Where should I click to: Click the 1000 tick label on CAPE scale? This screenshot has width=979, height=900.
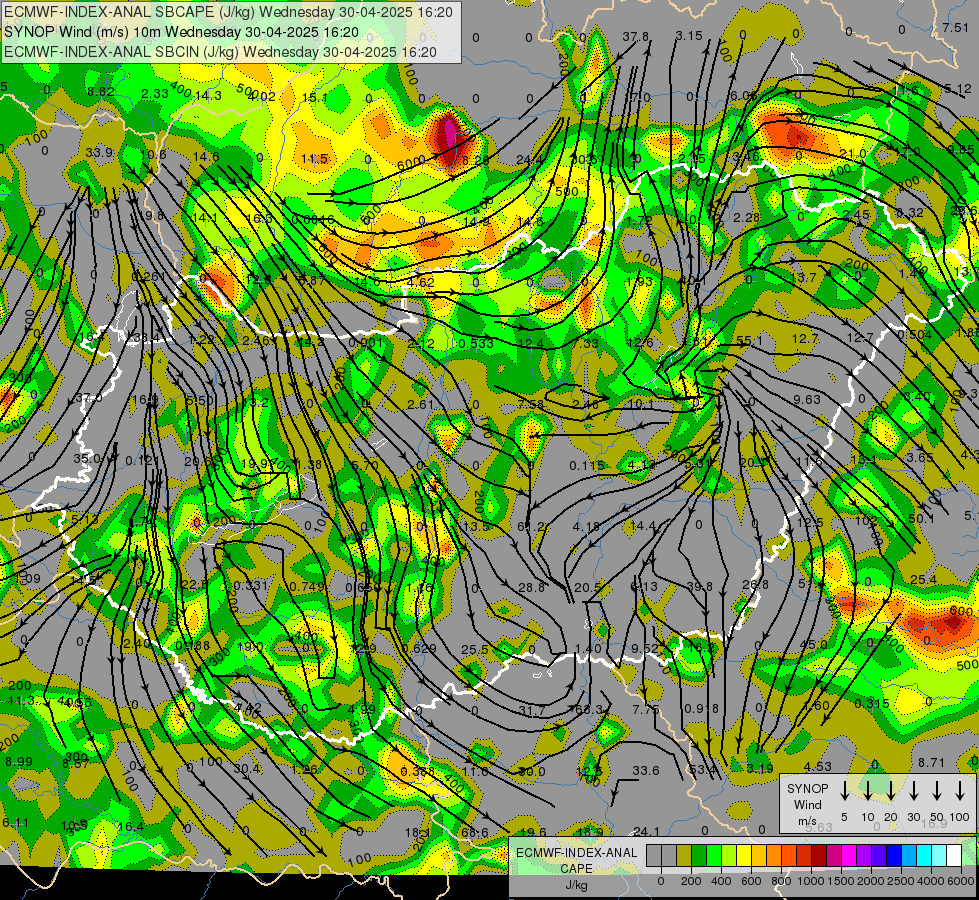[x=811, y=881]
